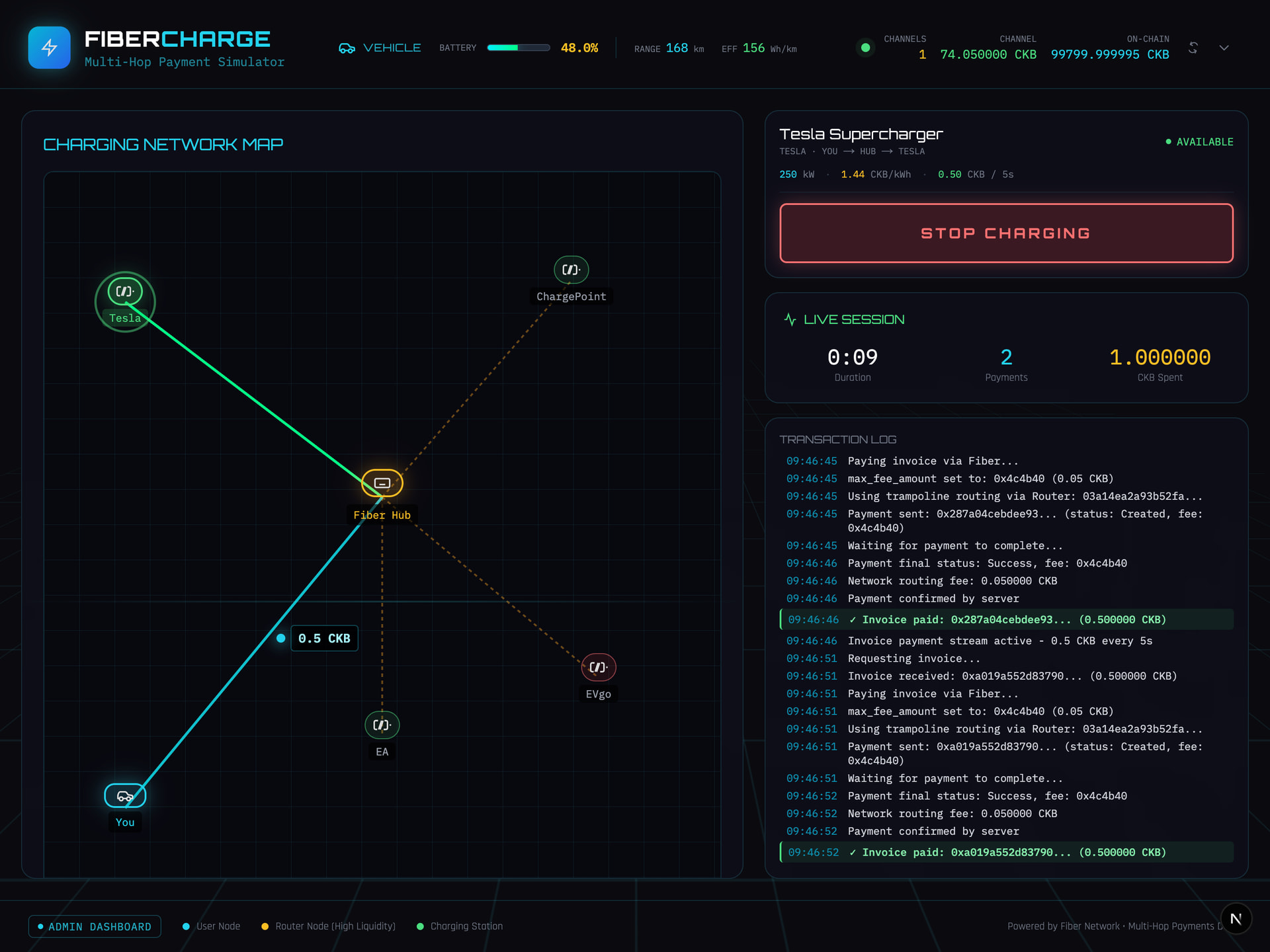Select the EVgo station node
Viewport: 1270px width, 952px height.
(x=598, y=668)
